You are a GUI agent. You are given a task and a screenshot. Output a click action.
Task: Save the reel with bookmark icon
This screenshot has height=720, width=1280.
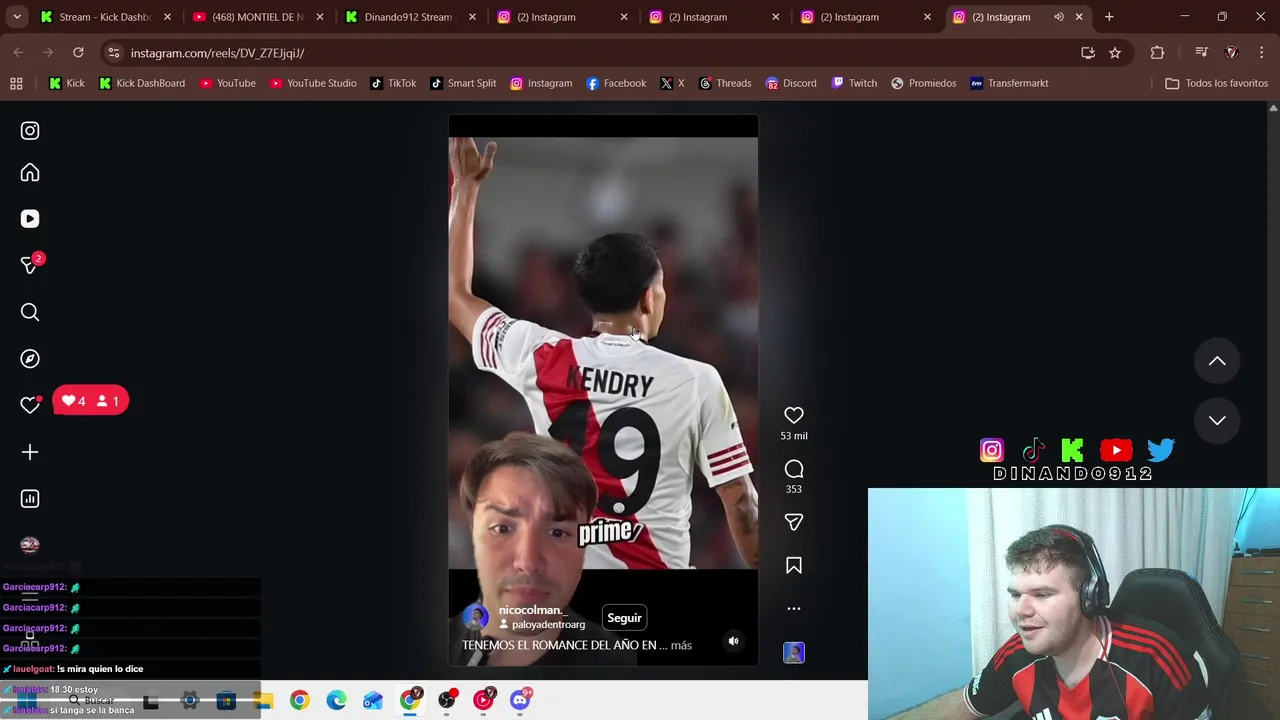794,566
